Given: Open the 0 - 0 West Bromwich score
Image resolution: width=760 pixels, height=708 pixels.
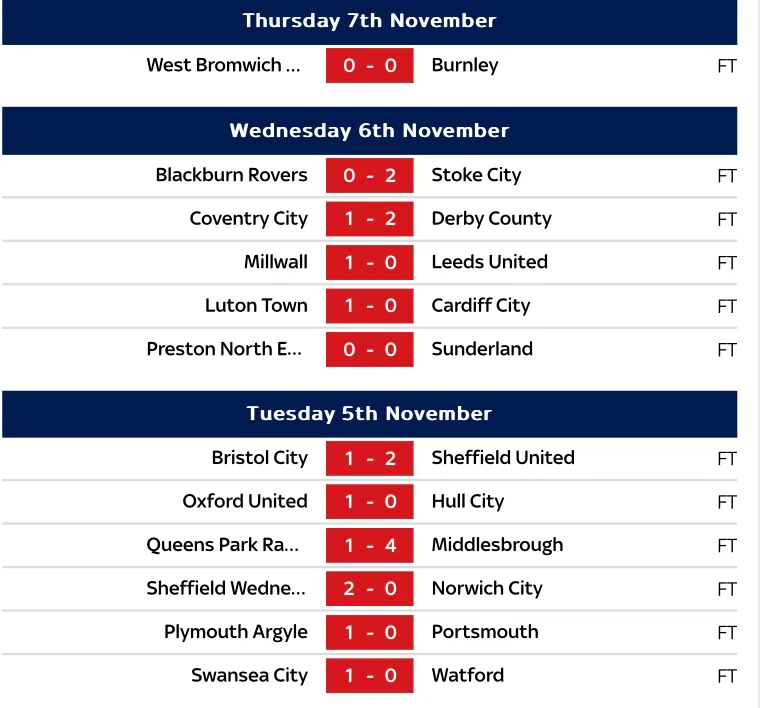Looking at the screenshot, I should (369, 66).
